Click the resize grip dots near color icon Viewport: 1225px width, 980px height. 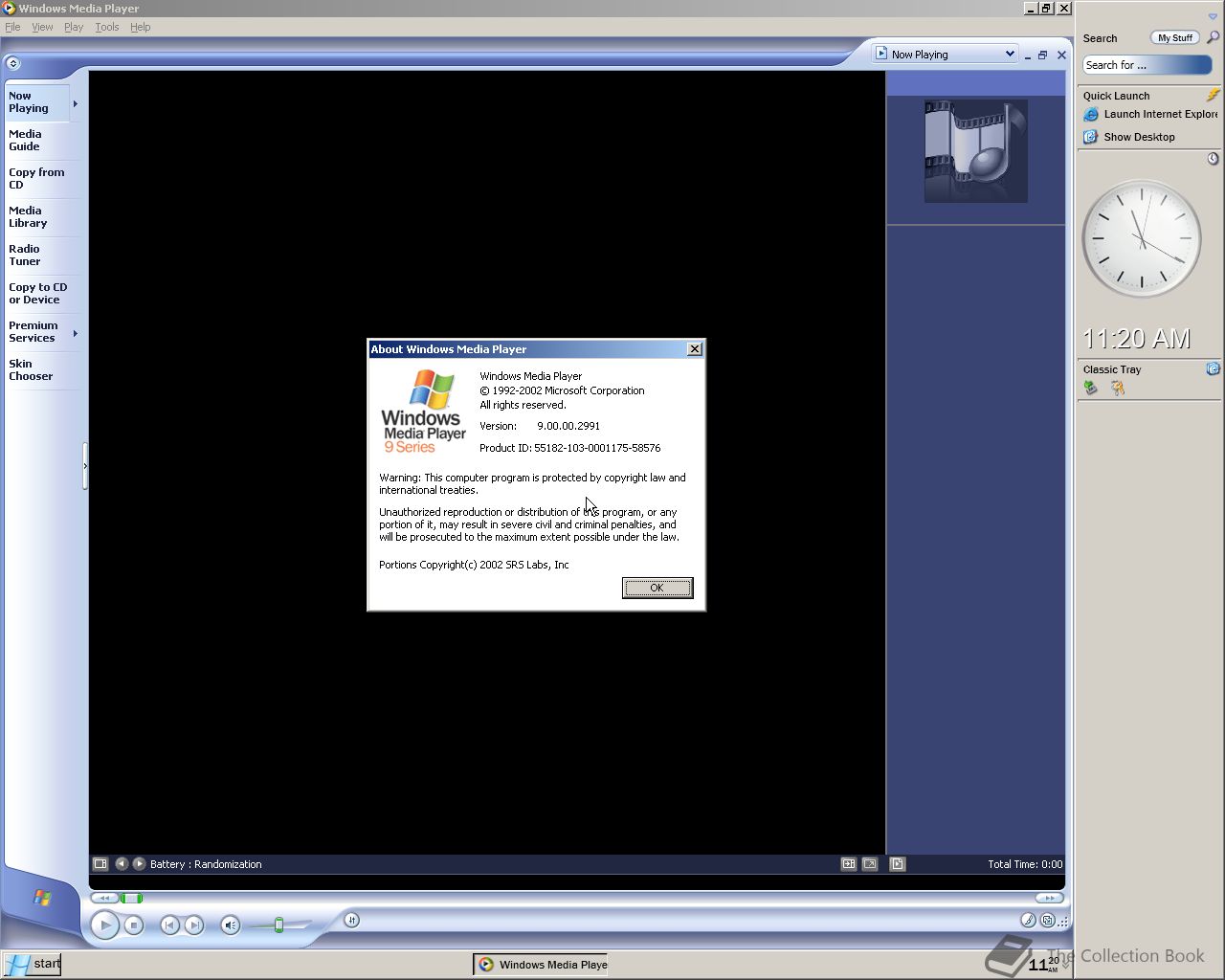[x=1063, y=922]
